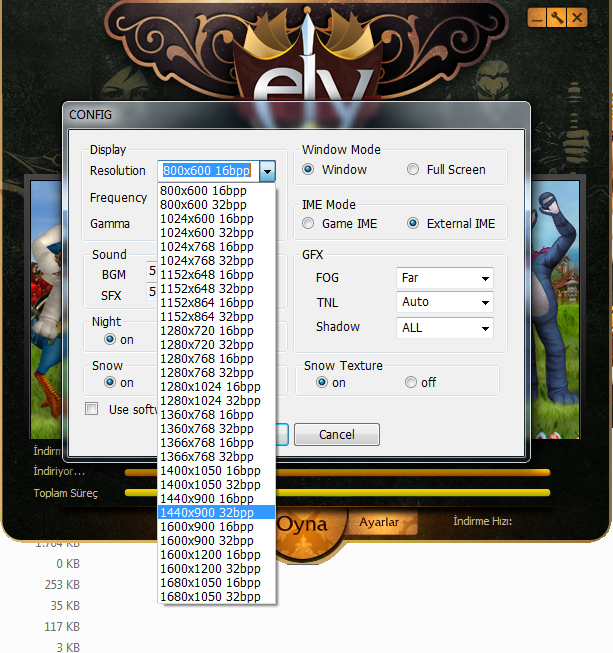Click the 117 KB file size
The width and height of the screenshot is (613, 653).
62,626
